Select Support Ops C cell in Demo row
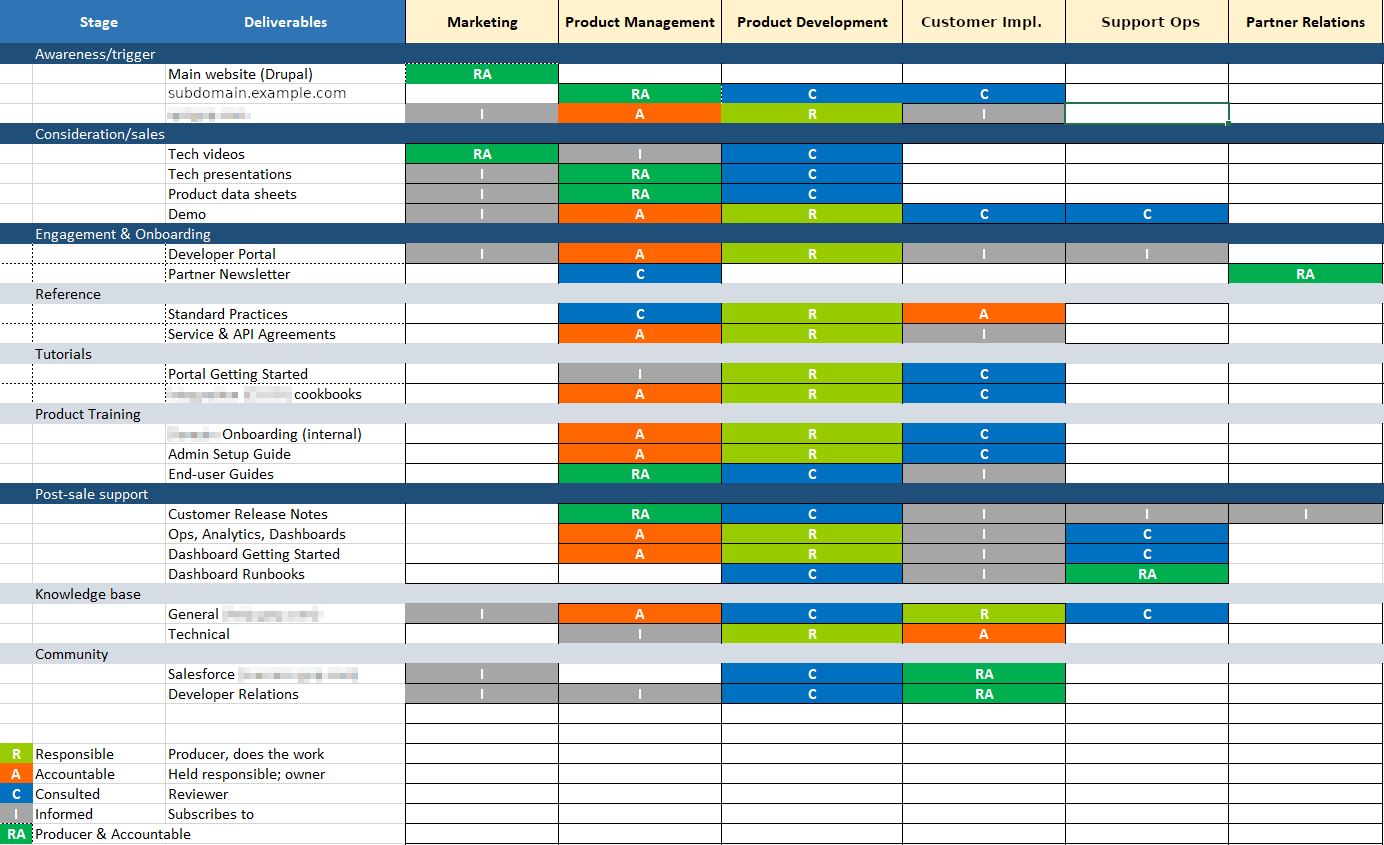The width and height of the screenshot is (1384, 845). [1147, 214]
